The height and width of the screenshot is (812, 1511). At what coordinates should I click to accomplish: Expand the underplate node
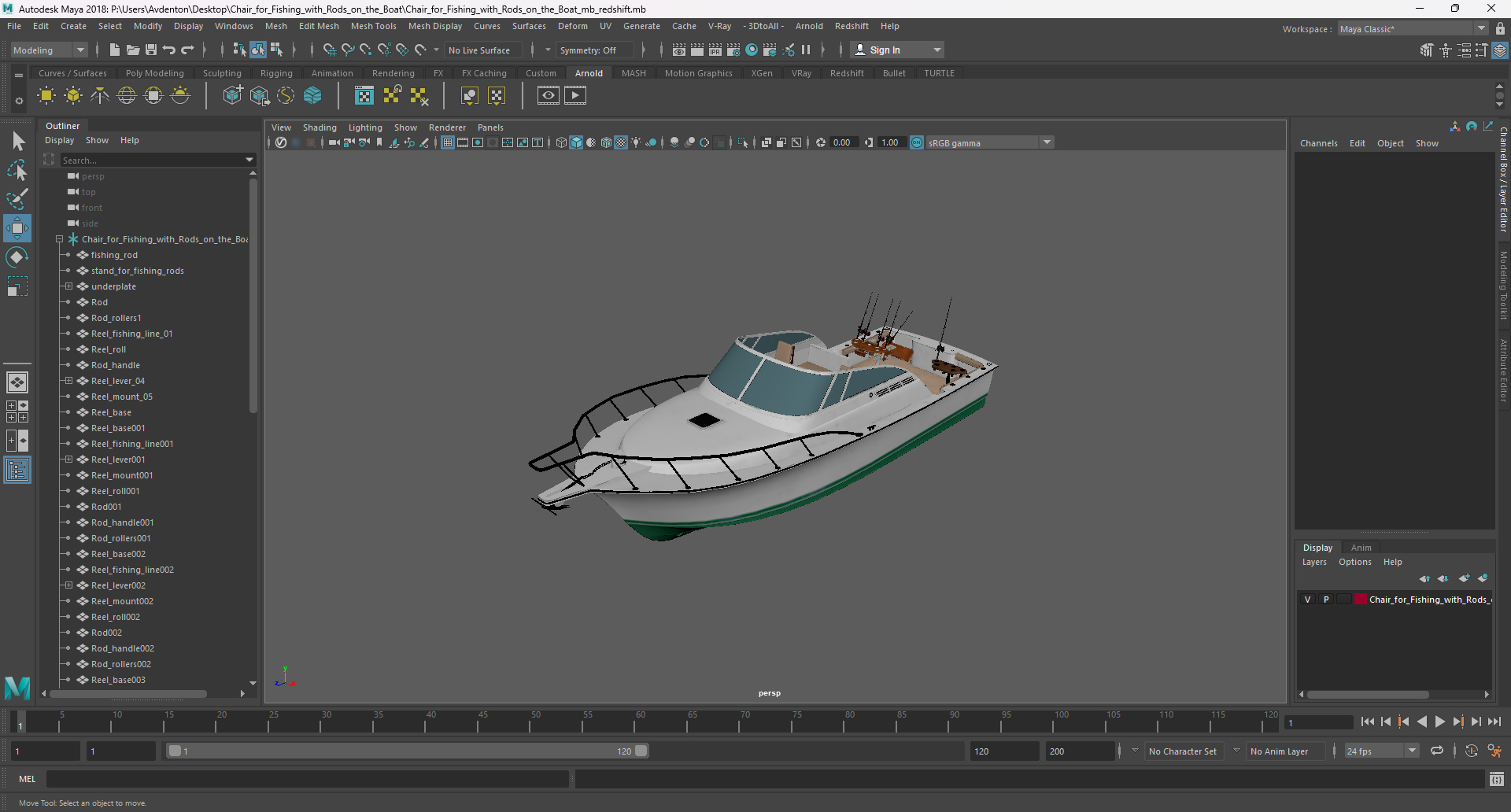coord(68,286)
